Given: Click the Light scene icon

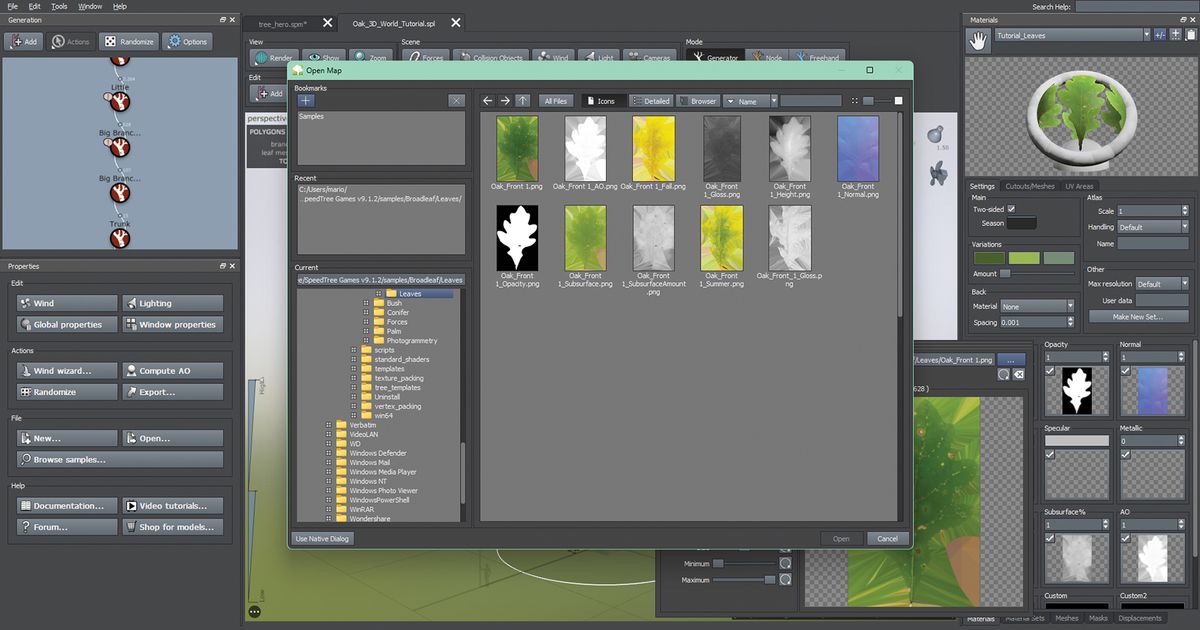Looking at the screenshot, I should pyautogui.click(x=597, y=57).
